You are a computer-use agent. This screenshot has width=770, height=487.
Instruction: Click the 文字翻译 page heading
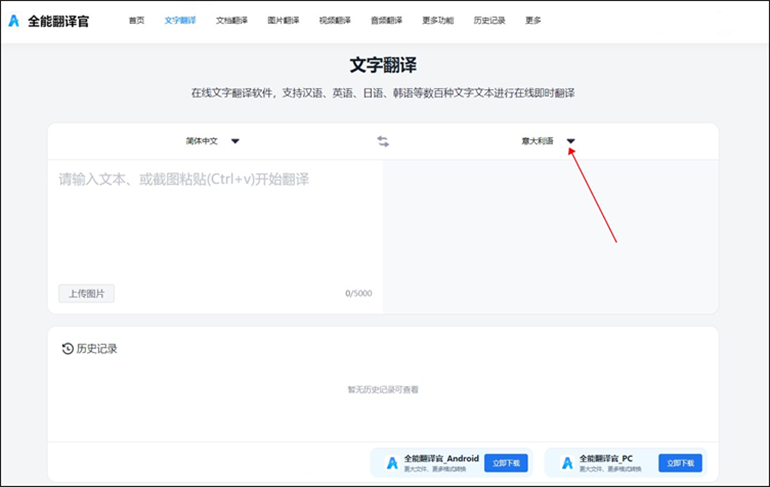tap(383, 65)
